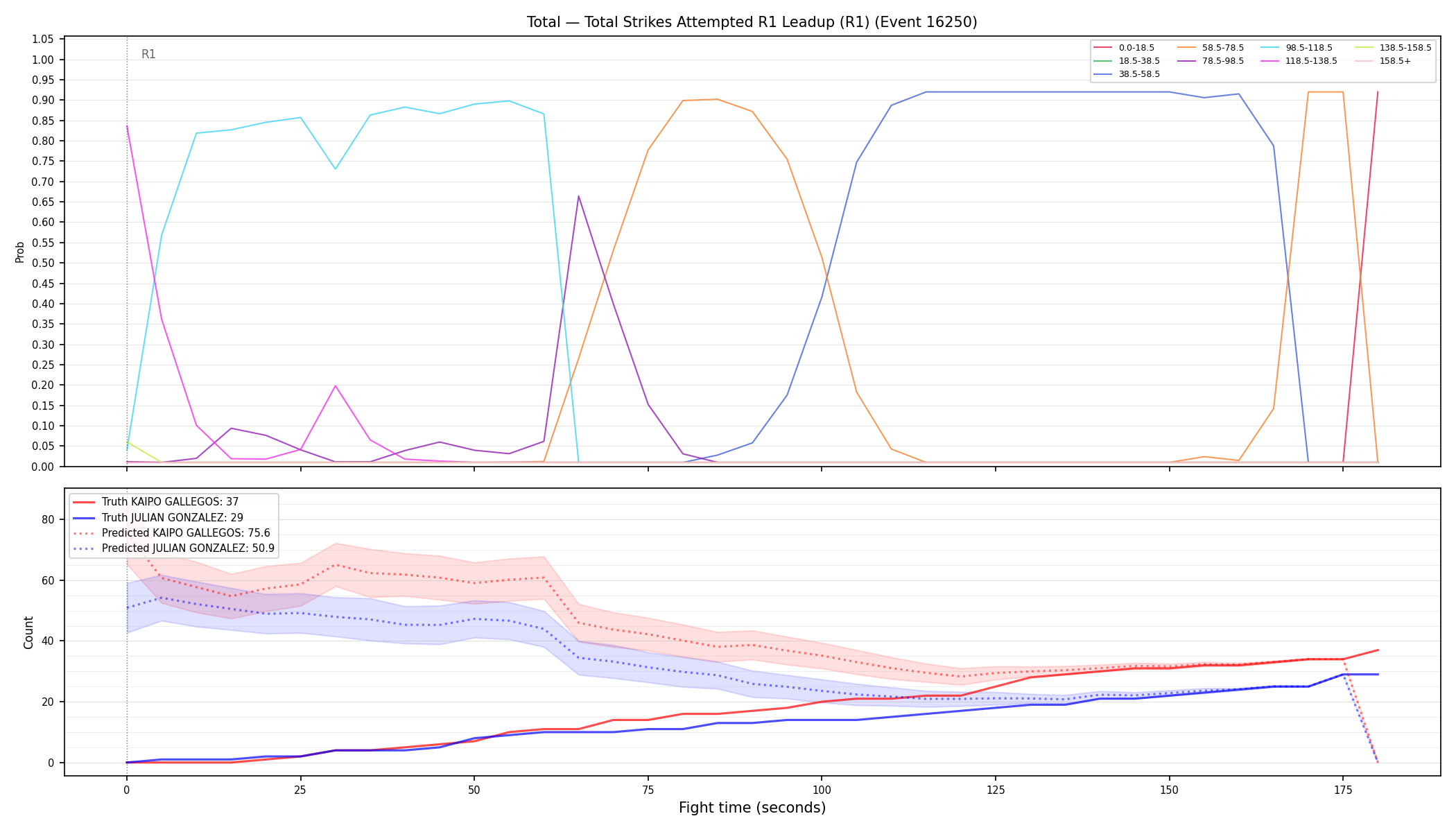The height and width of the screenshot is (832, 1456).
Task: Click the "75" tick on the fight time axis
Action: (648, 790)
